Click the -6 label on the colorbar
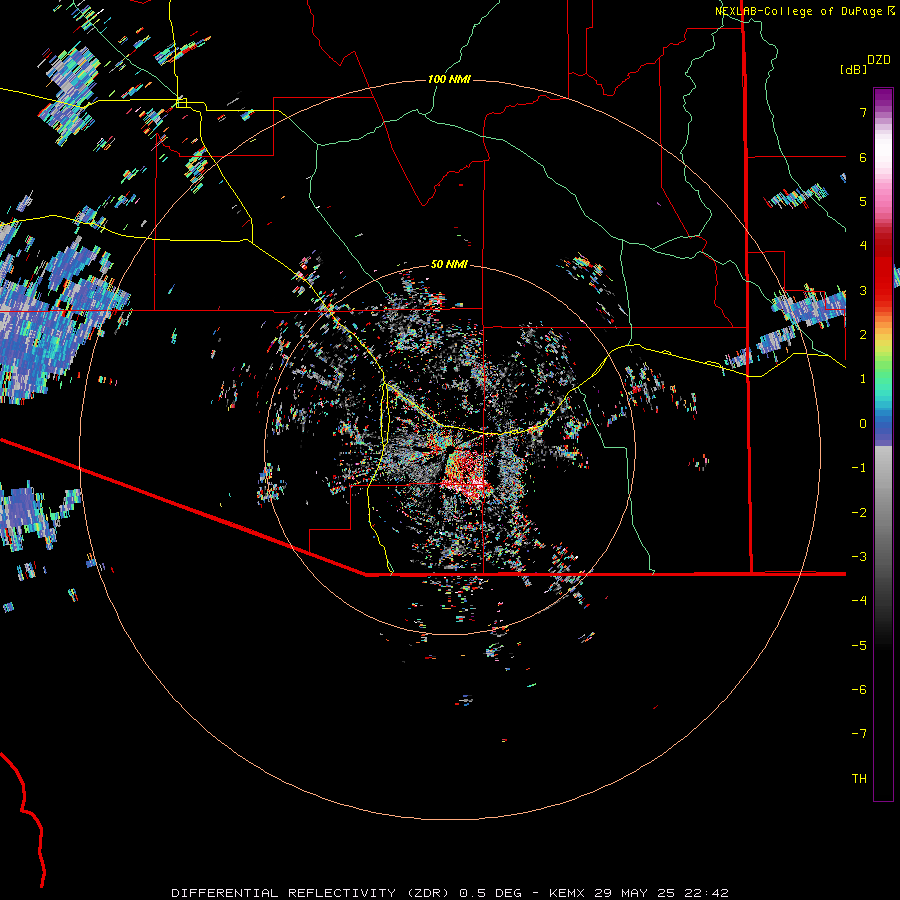 (x=859, y=690)
